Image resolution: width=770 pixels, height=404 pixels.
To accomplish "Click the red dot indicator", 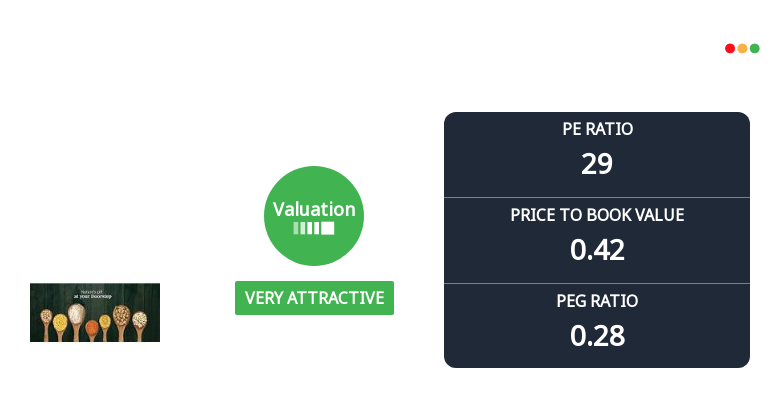I will point(730,48).
